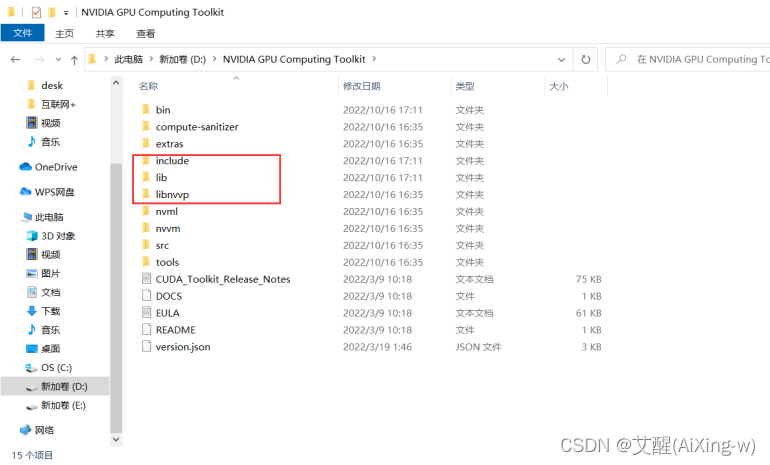Screen dimensions: 770x465
Task: Navigate back with the left arrow
Action: click(x=16, y=59)
